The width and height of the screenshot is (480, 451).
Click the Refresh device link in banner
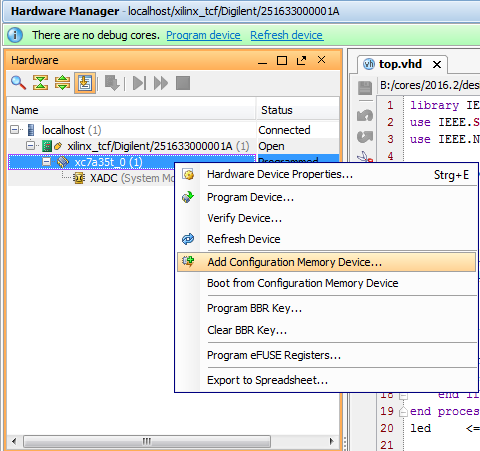point(287,35)
